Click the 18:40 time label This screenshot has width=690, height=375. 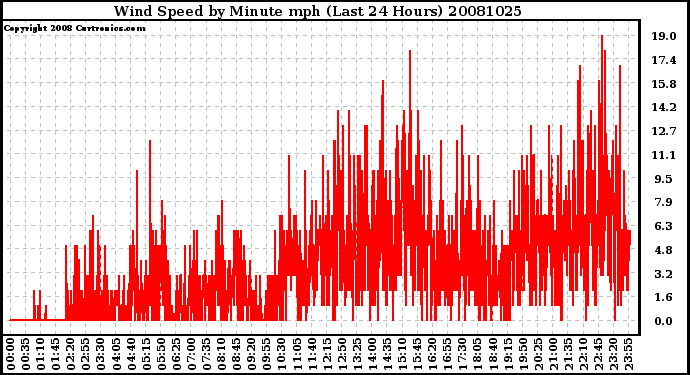click(492, 354)
